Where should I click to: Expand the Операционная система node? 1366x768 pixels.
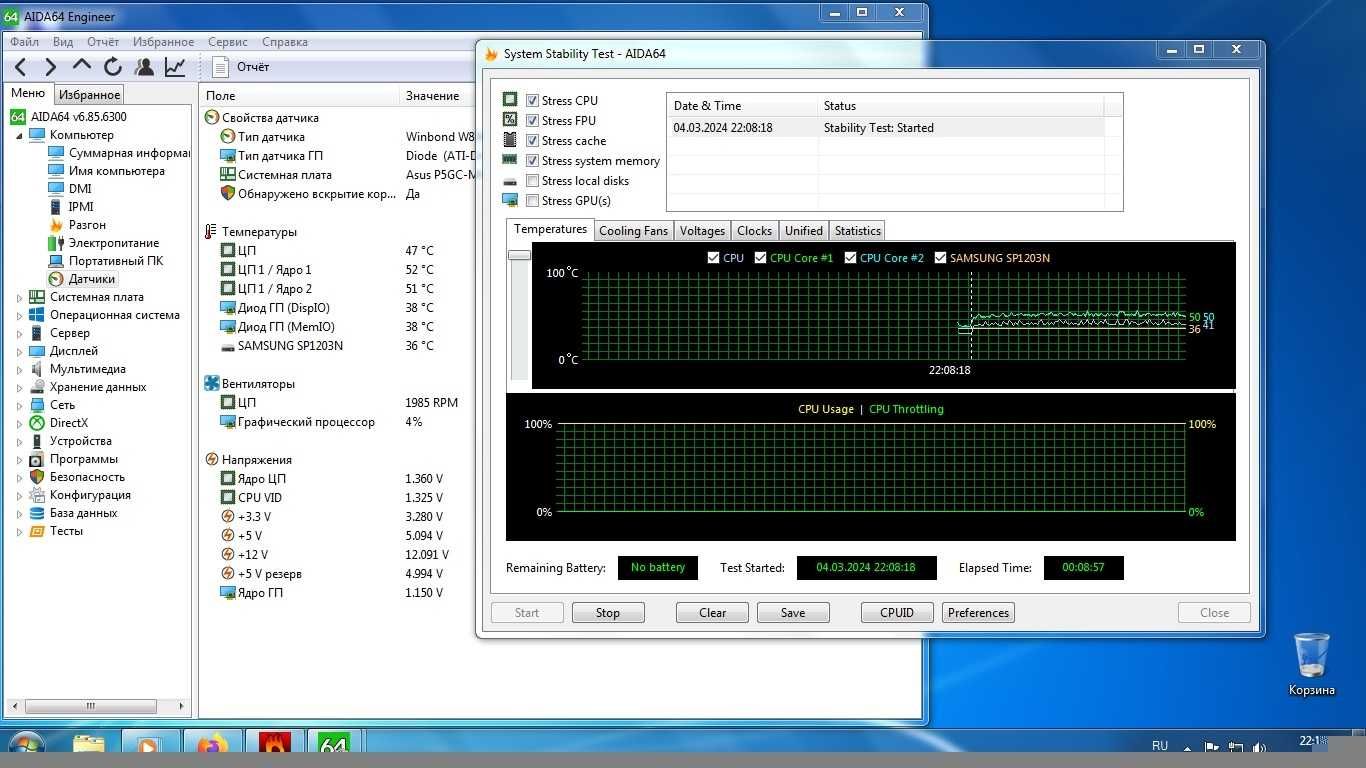point(19,315)
